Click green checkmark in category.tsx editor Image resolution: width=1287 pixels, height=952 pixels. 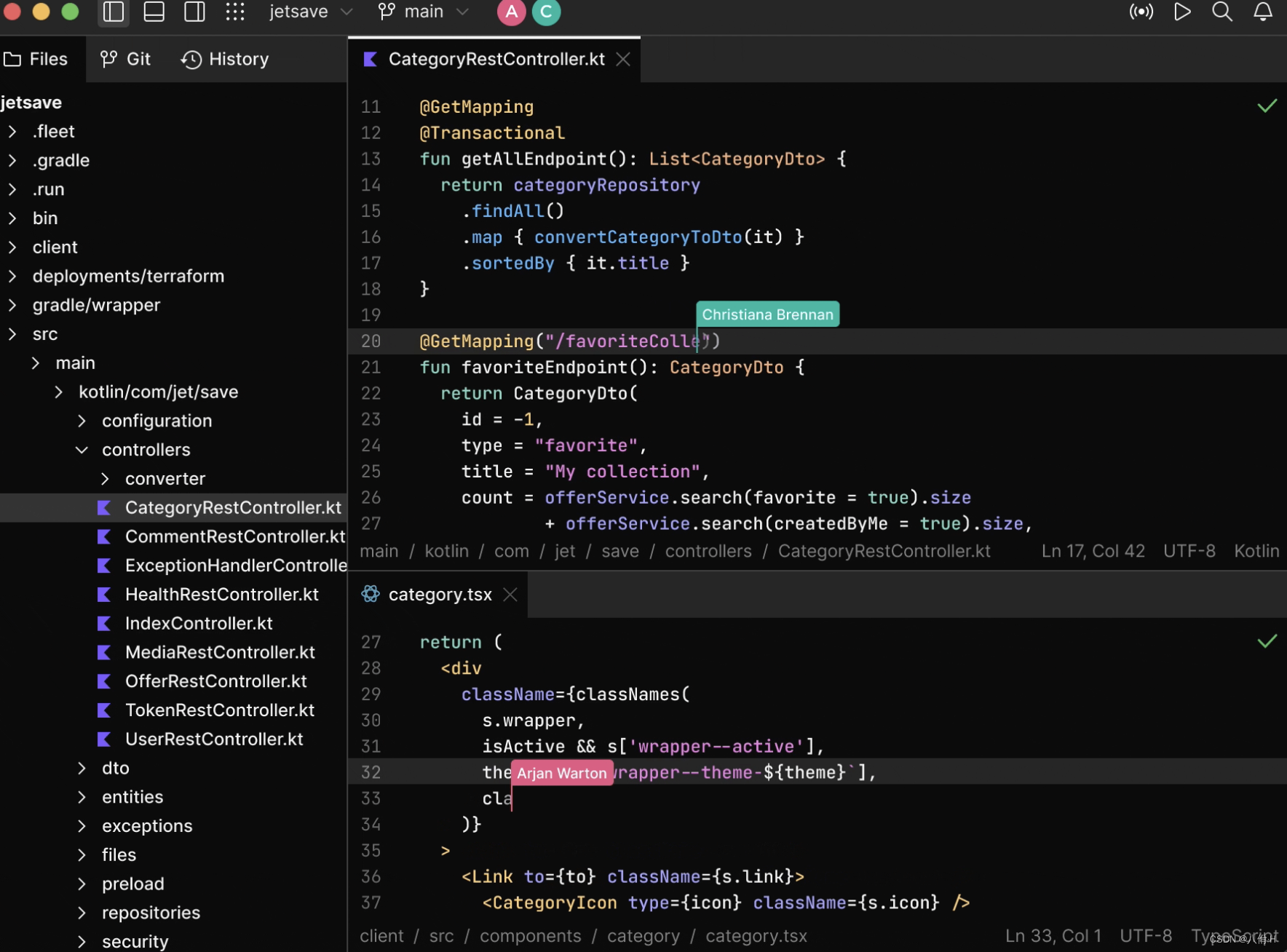(1267, 641)
